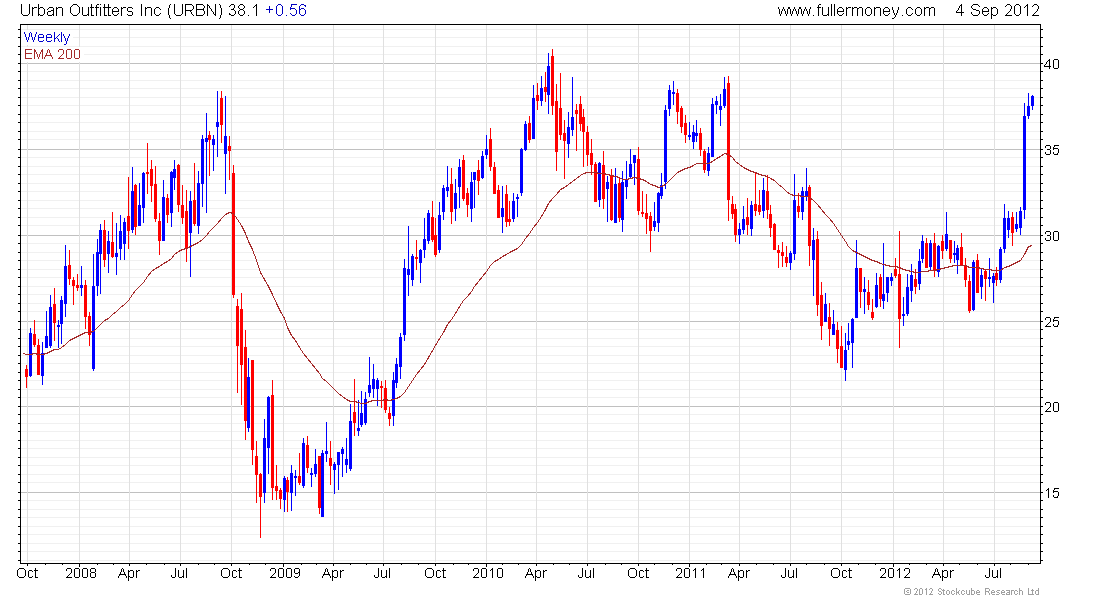Click the 35 price axis label
Viewport: 1100px width, 600px height.
click(x=1052, y=150)
